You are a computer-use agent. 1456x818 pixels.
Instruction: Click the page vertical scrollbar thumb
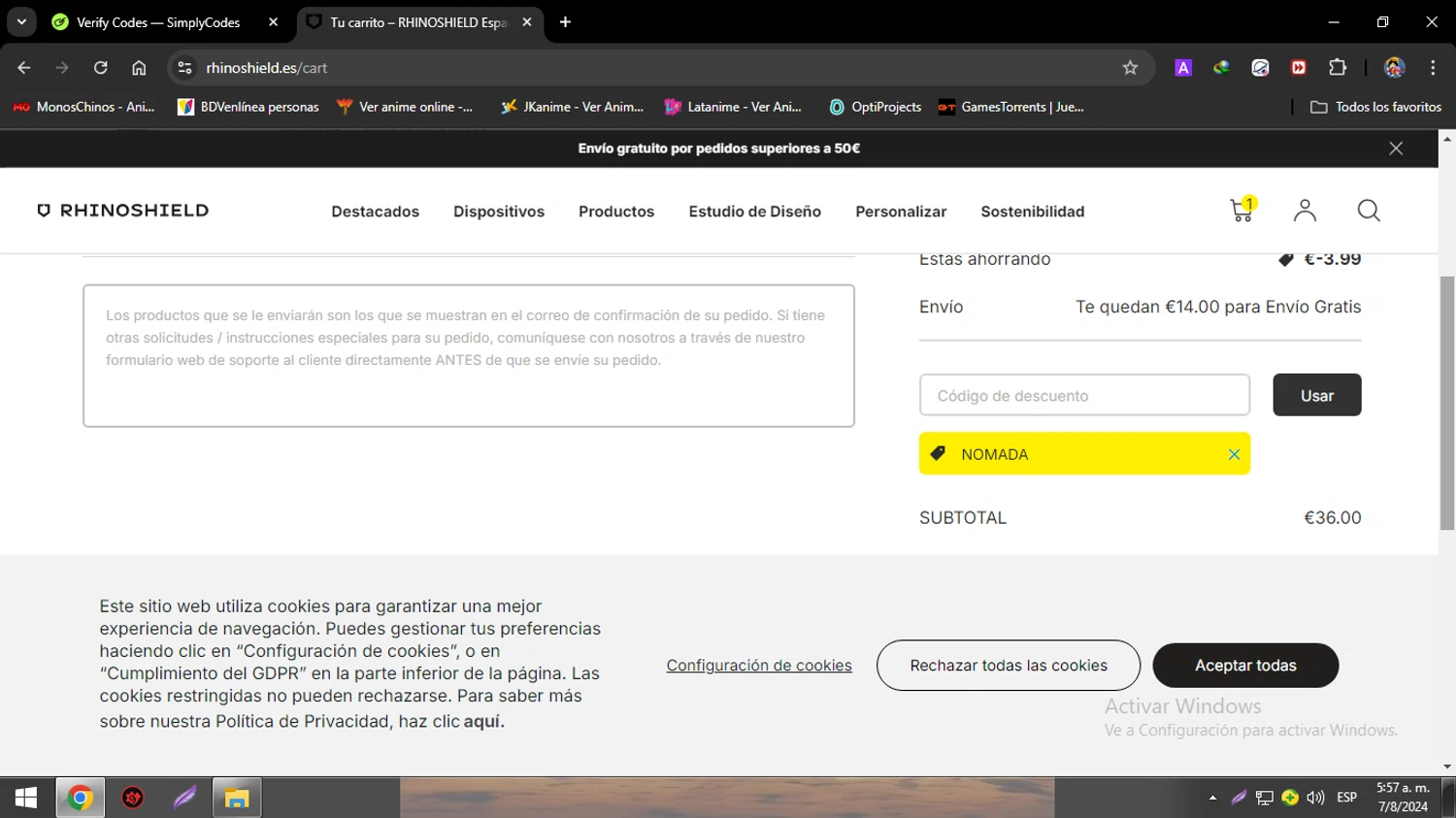click(1447, 403)
